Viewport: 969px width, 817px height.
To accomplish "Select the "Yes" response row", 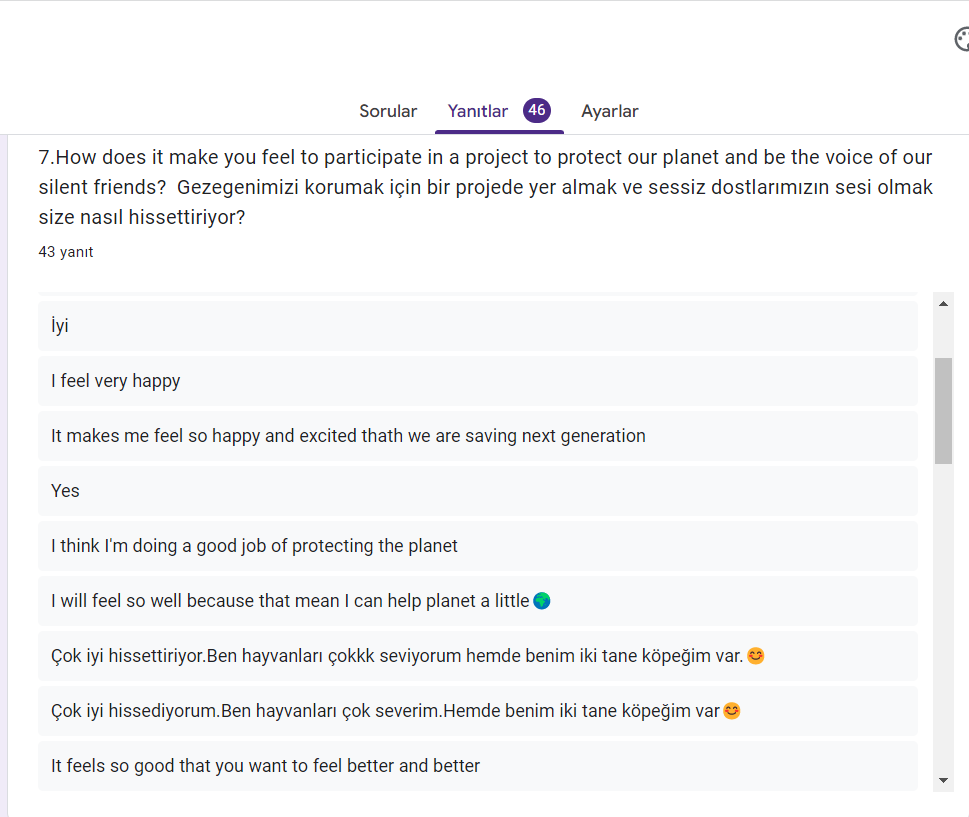I will pos(477,491).
